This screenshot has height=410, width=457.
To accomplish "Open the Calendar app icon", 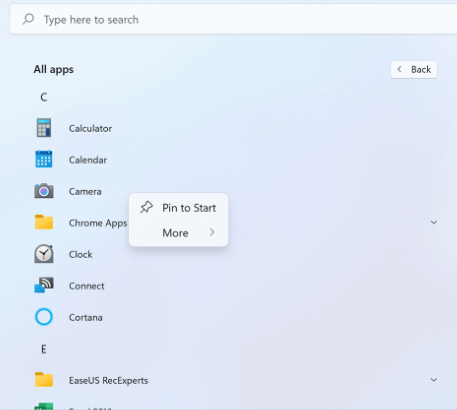I will [x=44, y=159].
